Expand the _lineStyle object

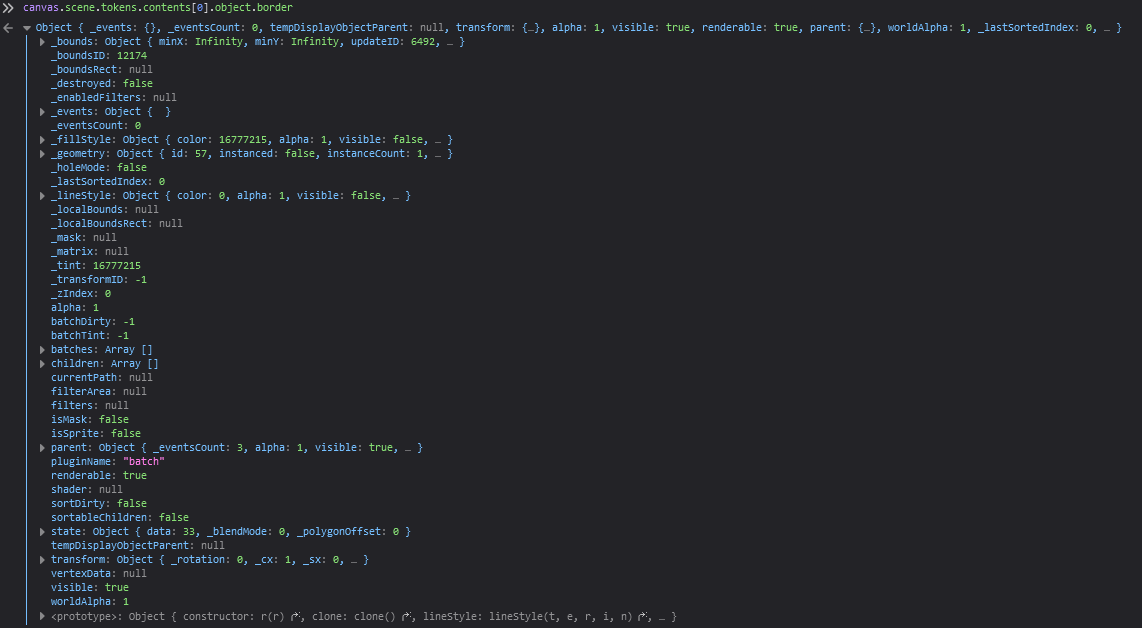click(x=40, y=195)
